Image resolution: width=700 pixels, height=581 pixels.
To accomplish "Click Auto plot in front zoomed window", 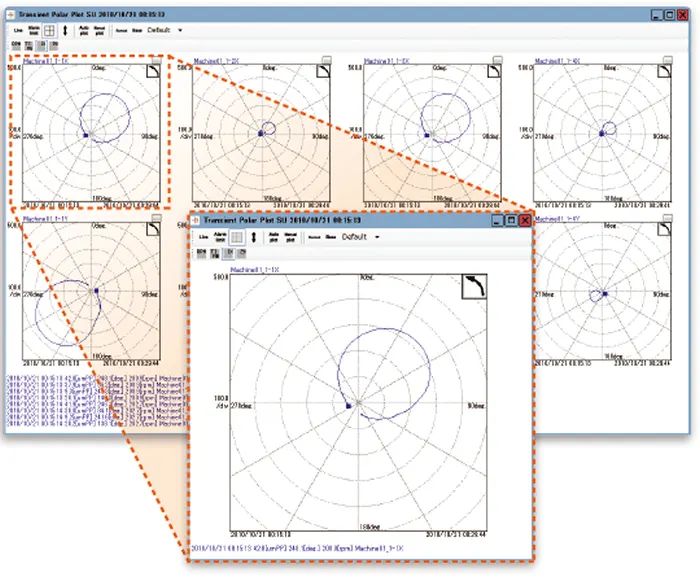I will 274,237.
